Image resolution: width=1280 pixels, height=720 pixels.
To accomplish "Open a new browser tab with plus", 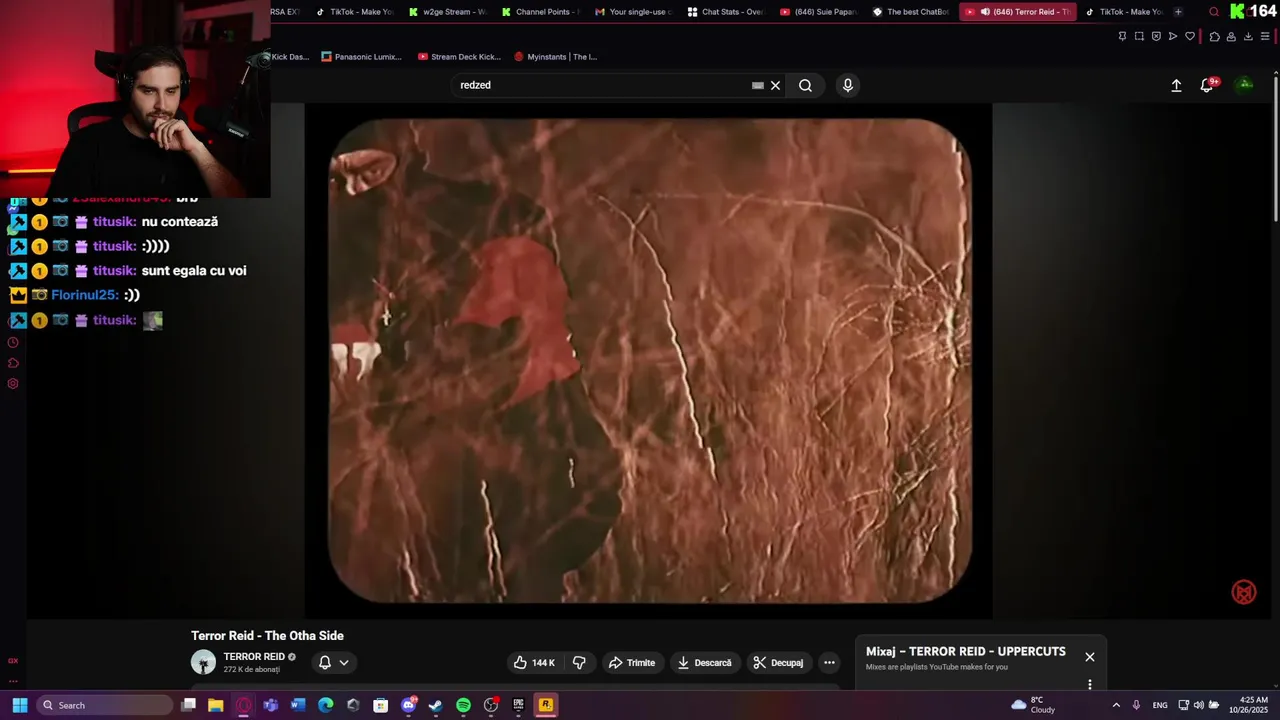I will pyautogui.click(x=1178, y=12).
